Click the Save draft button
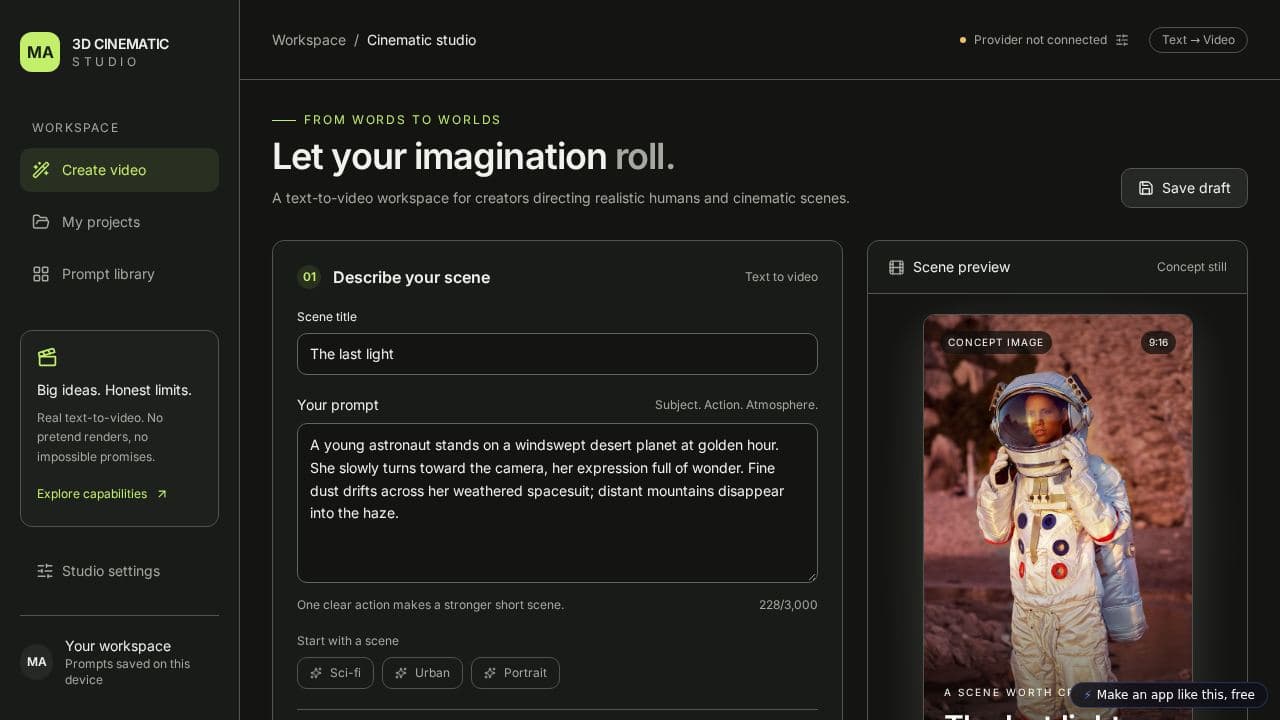This screenshot has height=720, width=1280. coord(1184,188)
